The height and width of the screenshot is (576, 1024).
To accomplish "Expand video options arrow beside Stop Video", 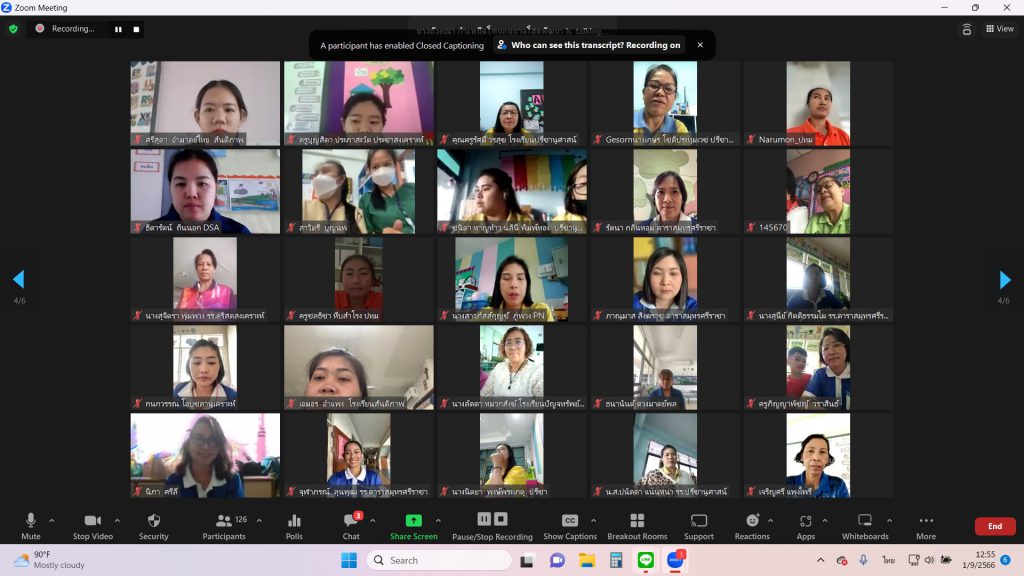I will tap(117, 520).
